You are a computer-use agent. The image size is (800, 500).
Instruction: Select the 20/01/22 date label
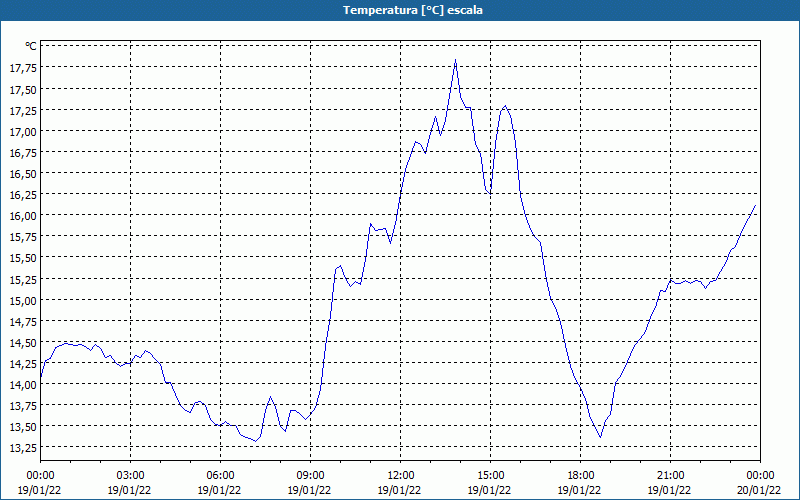coord(759,491)
